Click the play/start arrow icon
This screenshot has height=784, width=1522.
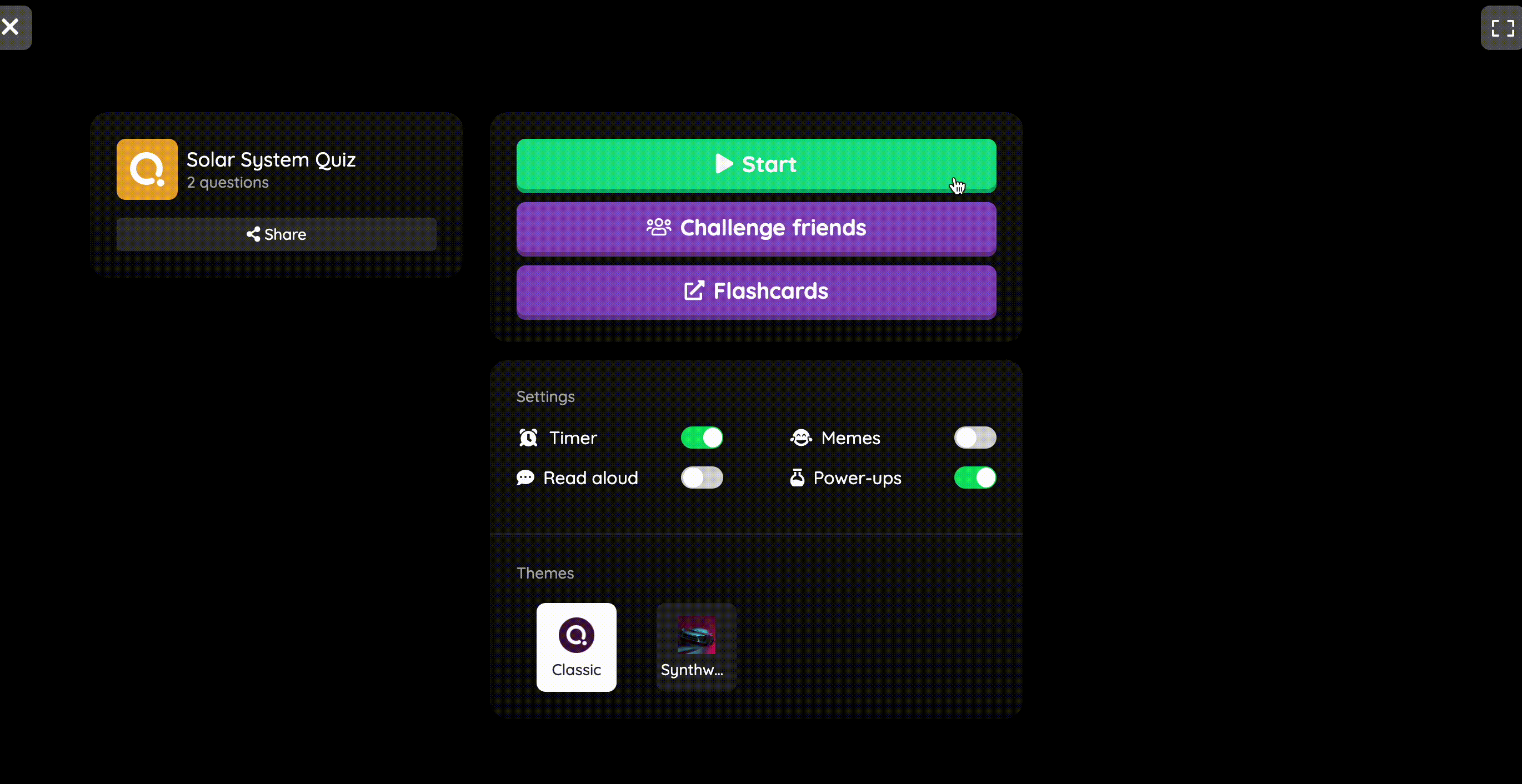coord(723,163)
